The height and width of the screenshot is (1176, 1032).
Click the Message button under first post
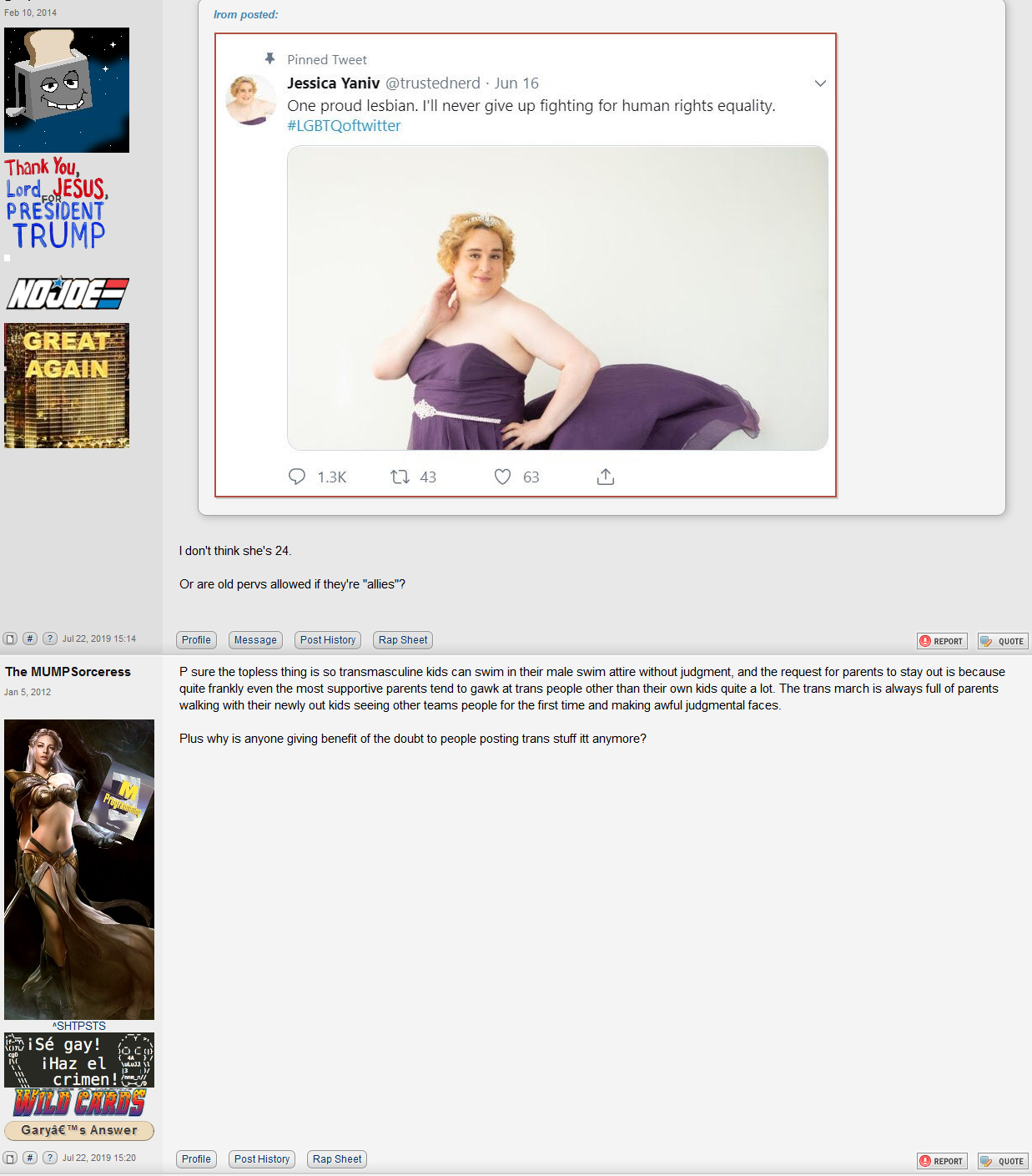[x=255, y=640]
